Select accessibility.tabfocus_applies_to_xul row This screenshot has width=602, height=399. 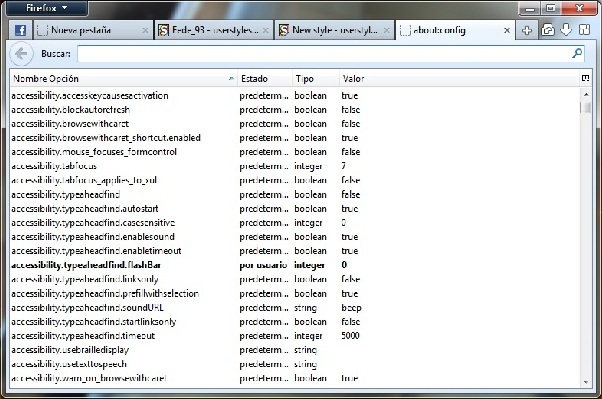tap(295, 180)
